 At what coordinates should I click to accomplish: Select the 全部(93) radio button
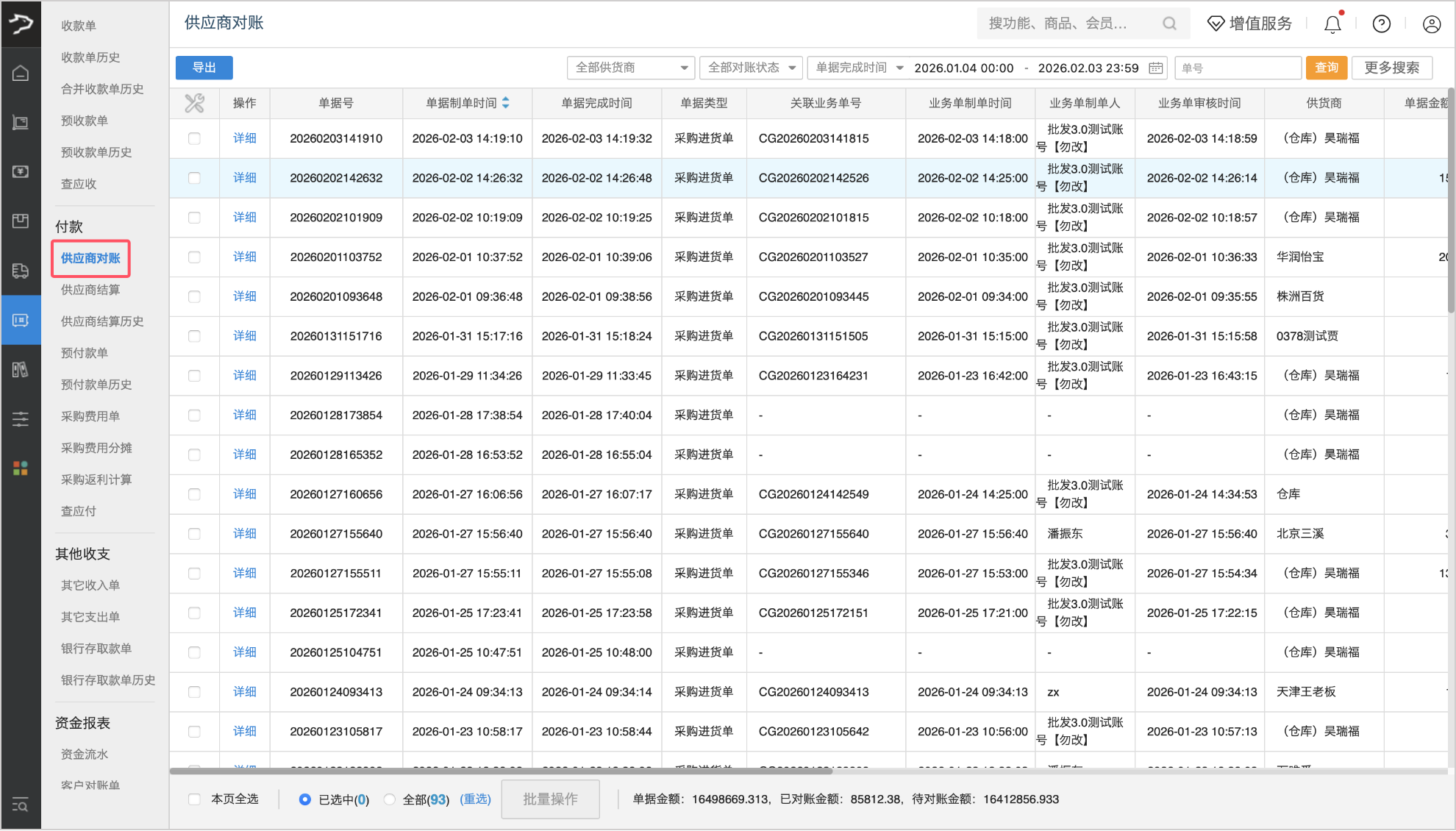[x=390, y=799]
